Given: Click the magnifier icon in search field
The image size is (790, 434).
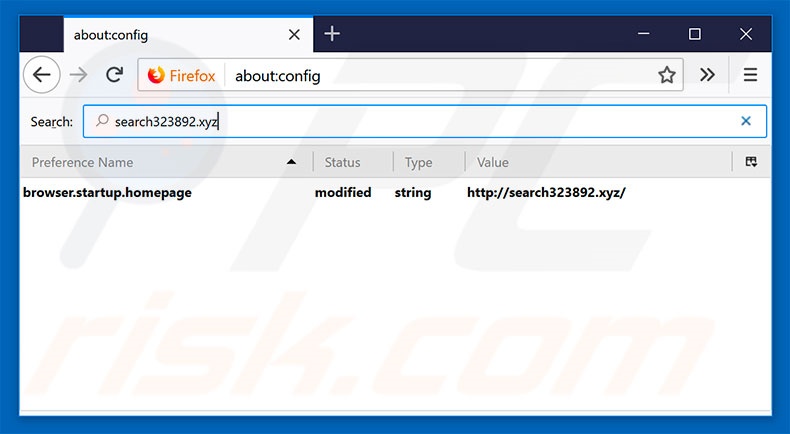Looking at the screenshot, I should click(102, 120).
